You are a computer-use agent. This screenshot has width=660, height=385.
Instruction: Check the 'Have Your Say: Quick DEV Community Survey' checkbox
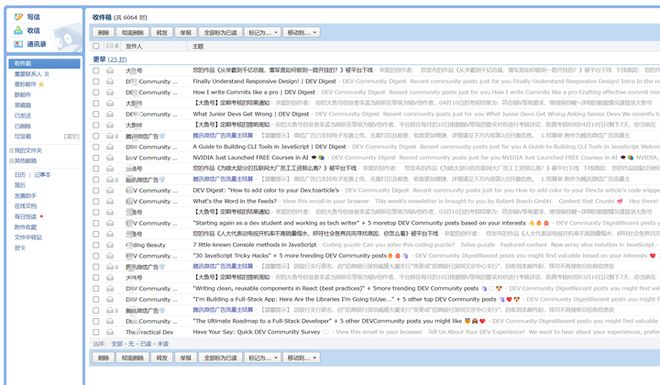pyautogui.click(x=96, y=332)
